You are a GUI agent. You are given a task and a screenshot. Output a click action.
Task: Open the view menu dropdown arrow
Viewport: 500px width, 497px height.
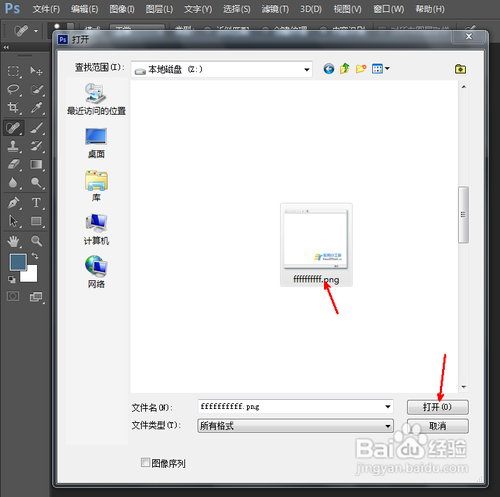click(387, 69)
